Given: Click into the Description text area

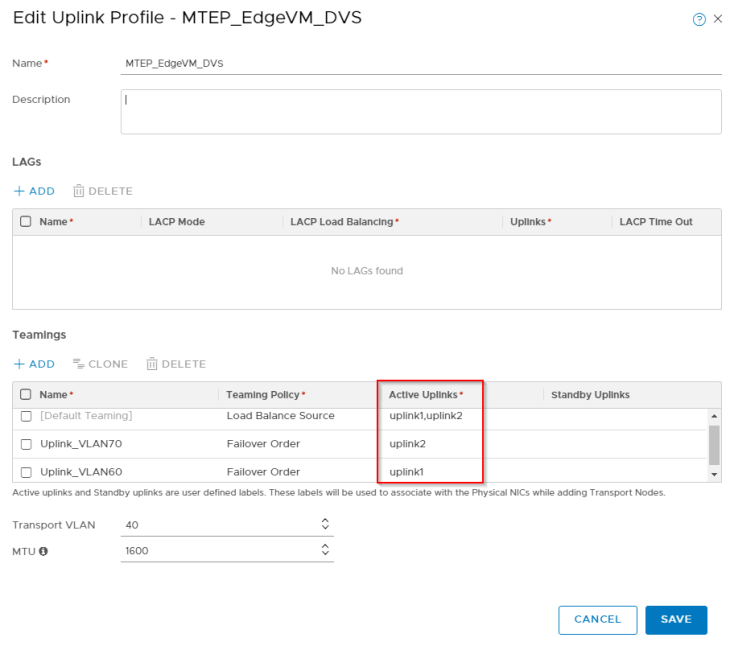Looking at the screenshot, I should [x=420, y=111].
